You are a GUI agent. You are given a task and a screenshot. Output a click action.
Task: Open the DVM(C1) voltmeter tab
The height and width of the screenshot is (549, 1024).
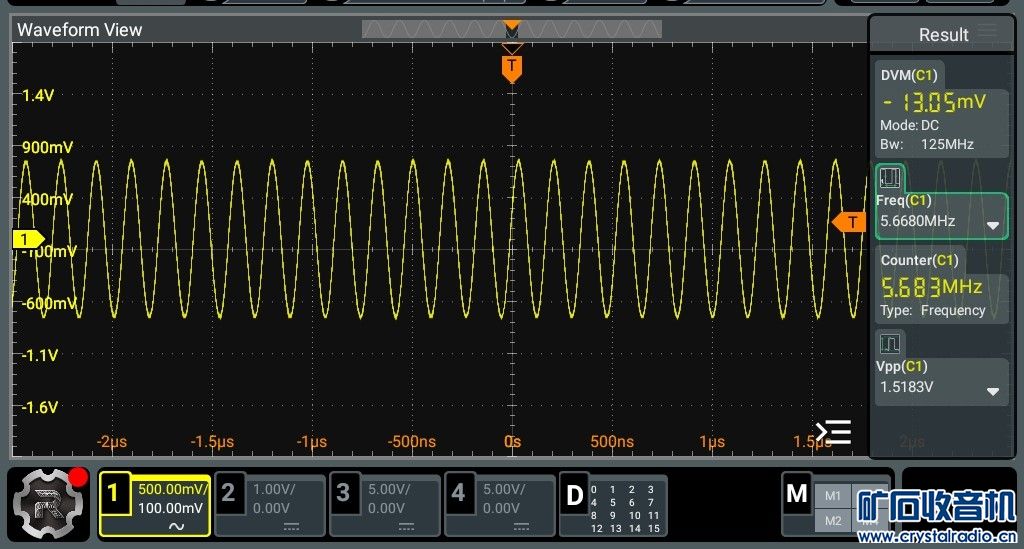(x=908, y=75)
